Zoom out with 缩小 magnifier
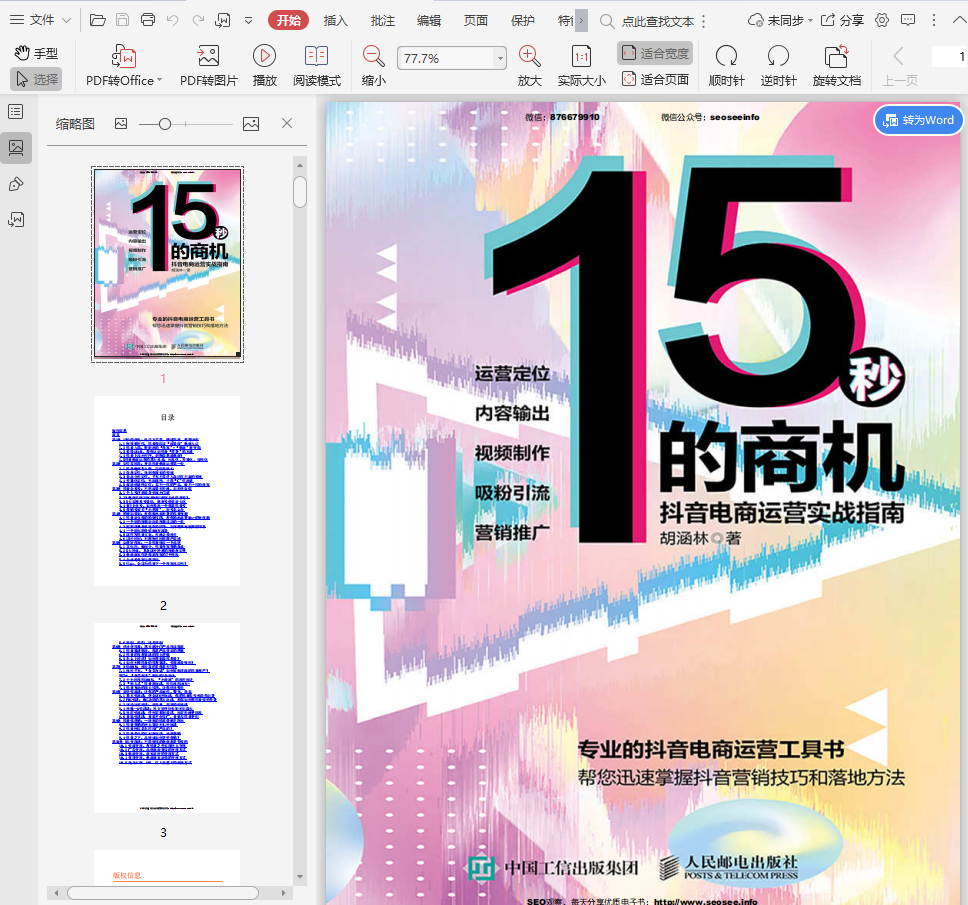Viewport: 968px width, 905px height. tap(374, 57)
